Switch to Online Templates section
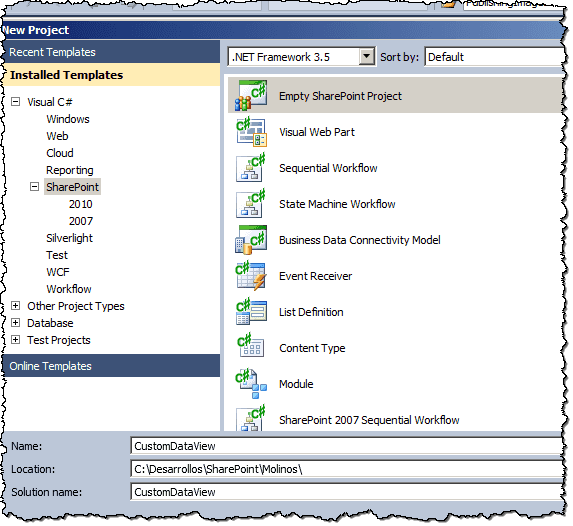The width and height of the screenshot is (573, 526). click(x=111, y=366)
